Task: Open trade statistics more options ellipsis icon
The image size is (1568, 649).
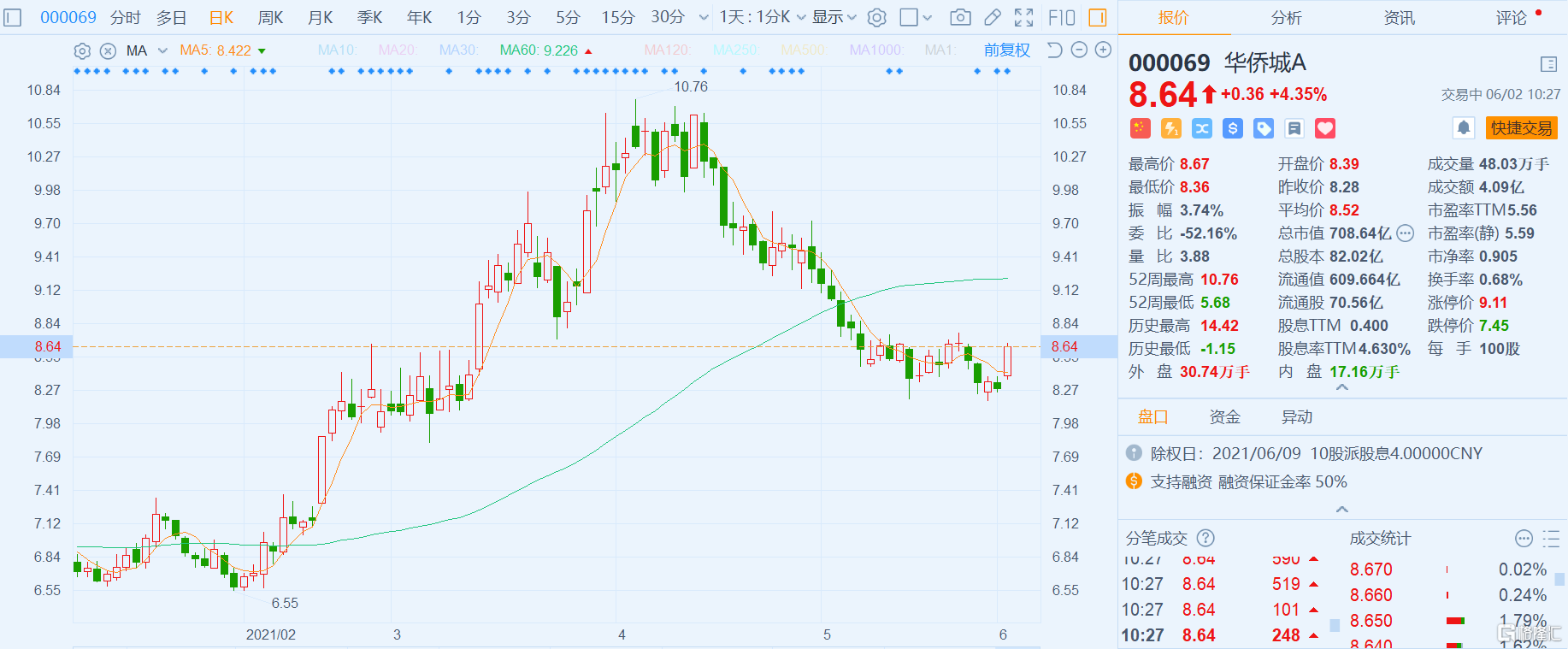Action: pyautogui.click(x=1524, y=538)
